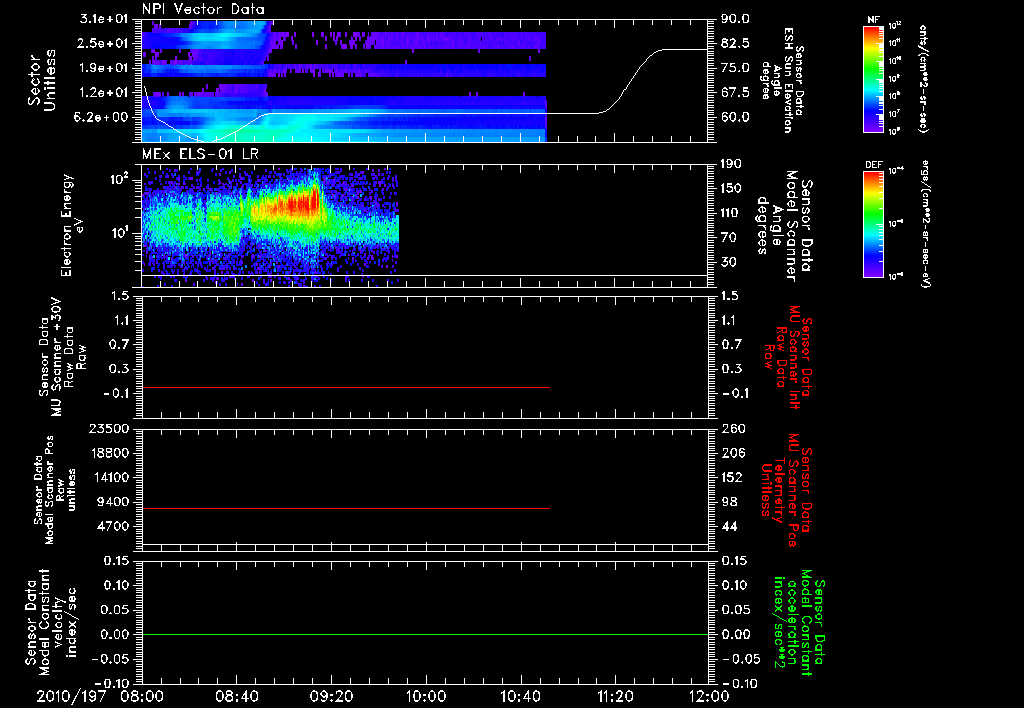Click the "08:40" time tick label
Screen dimensions: 1024x708
236,696
